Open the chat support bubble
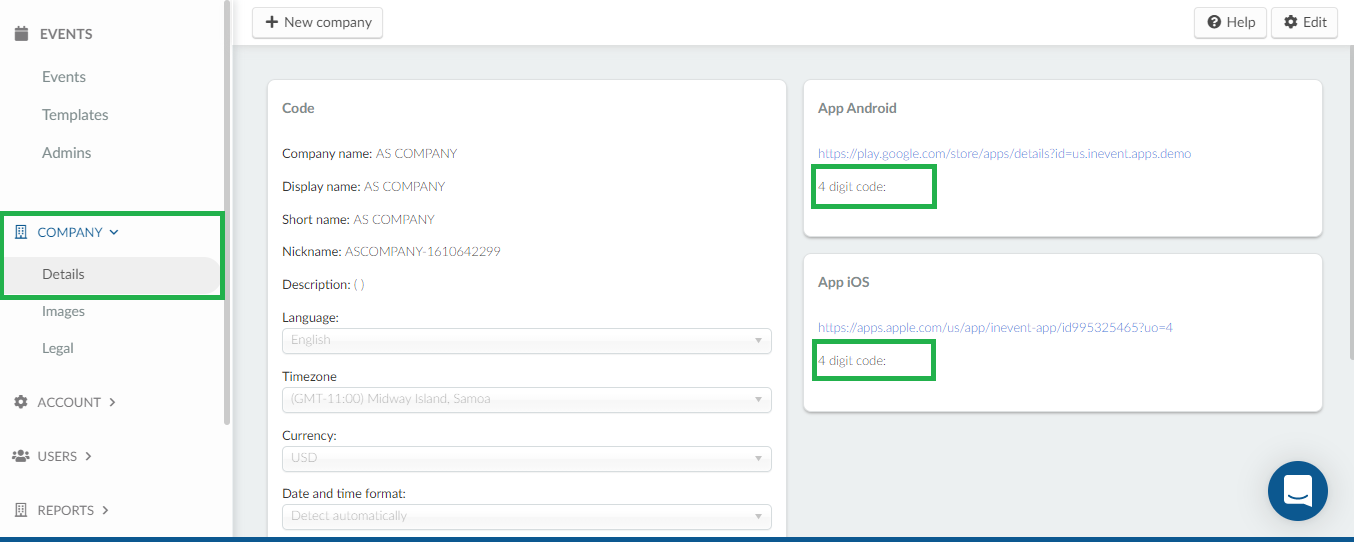 1298,491
